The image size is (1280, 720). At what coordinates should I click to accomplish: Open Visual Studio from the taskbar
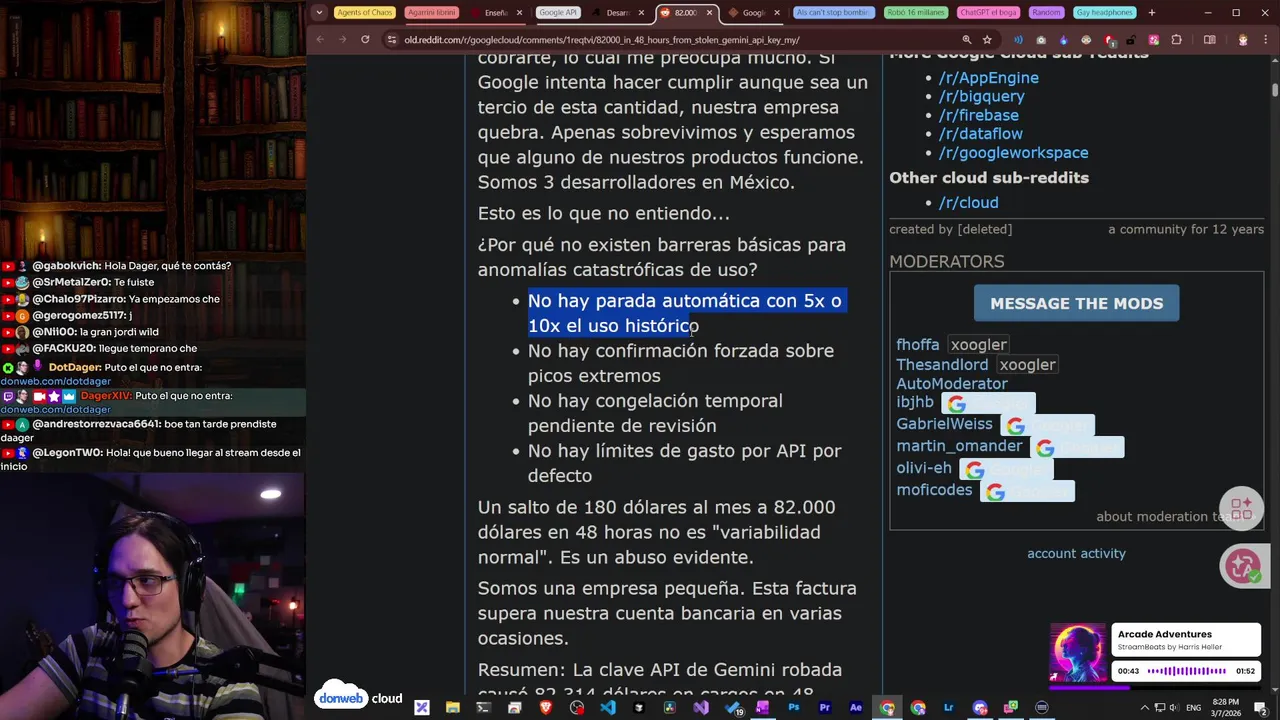pyautogui.click(x=701, y=708)
